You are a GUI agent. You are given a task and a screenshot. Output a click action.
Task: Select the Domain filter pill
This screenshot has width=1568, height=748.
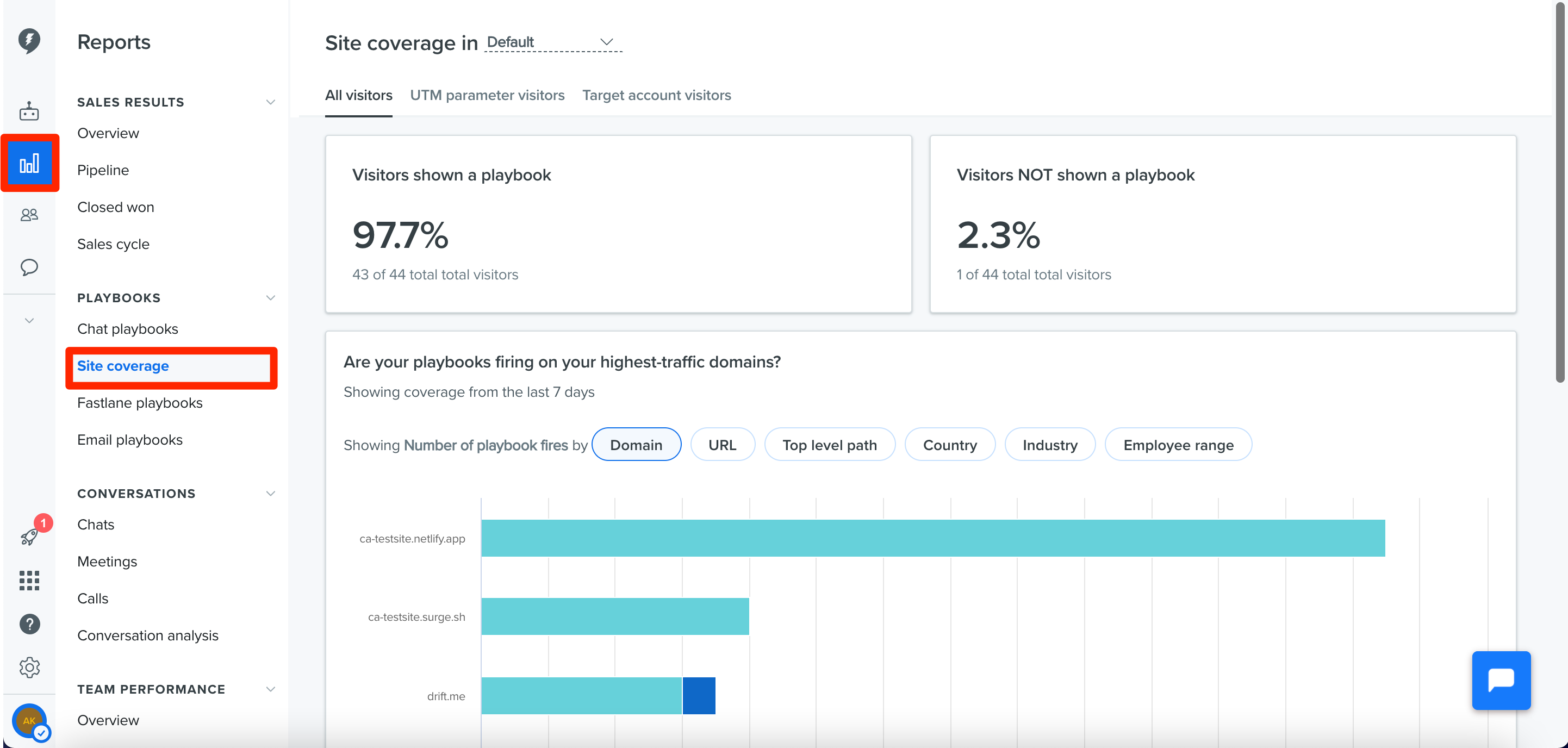pos(636,445)
